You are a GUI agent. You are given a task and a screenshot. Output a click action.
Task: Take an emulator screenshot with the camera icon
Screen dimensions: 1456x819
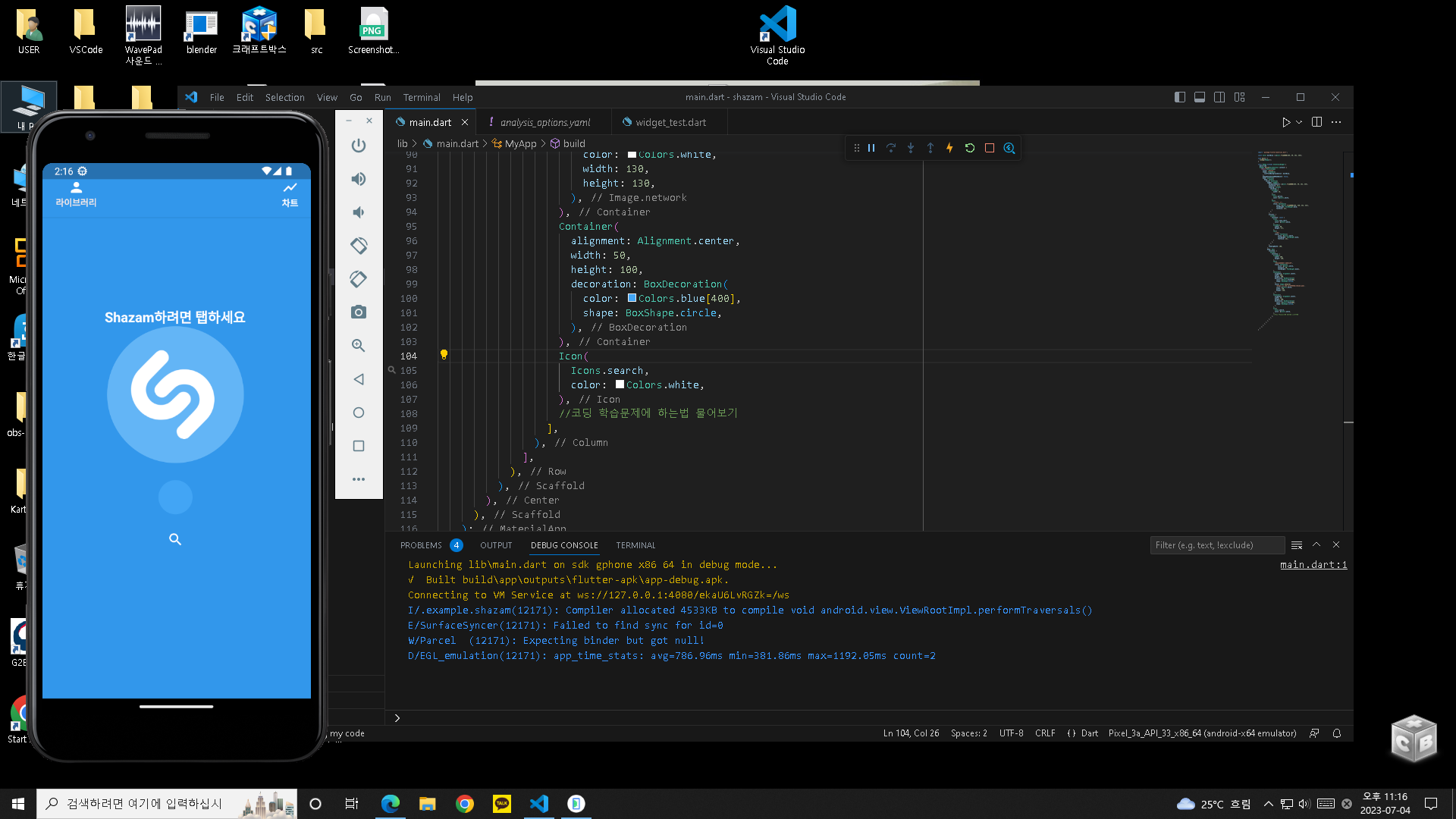click(359, 312)
